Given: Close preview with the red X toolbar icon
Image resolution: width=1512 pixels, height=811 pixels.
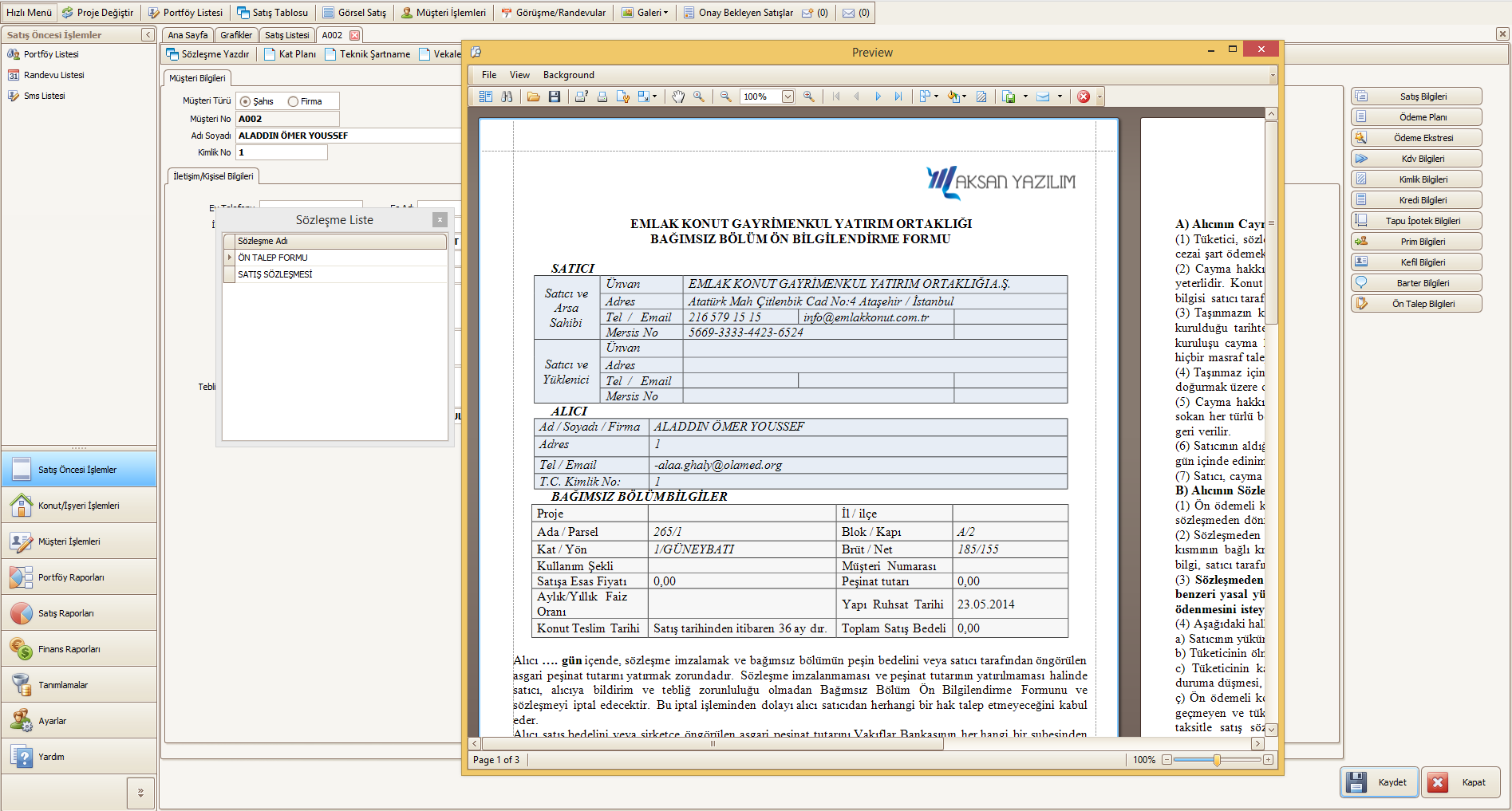Looking at the screenshot, I should (1084, 96).
